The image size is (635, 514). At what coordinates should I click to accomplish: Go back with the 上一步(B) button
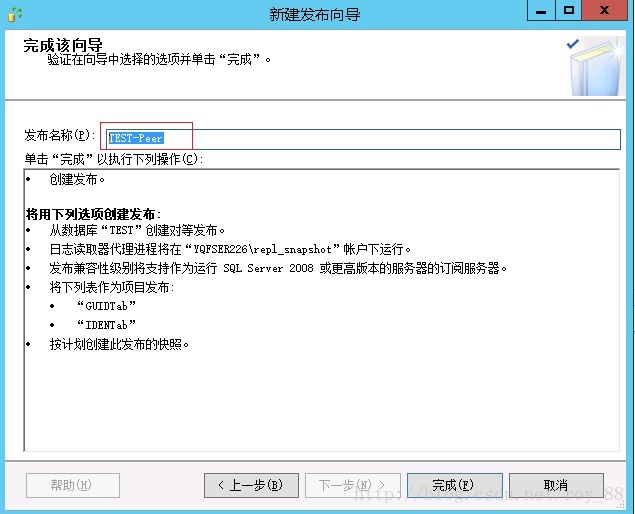click(x=251, y=485)
